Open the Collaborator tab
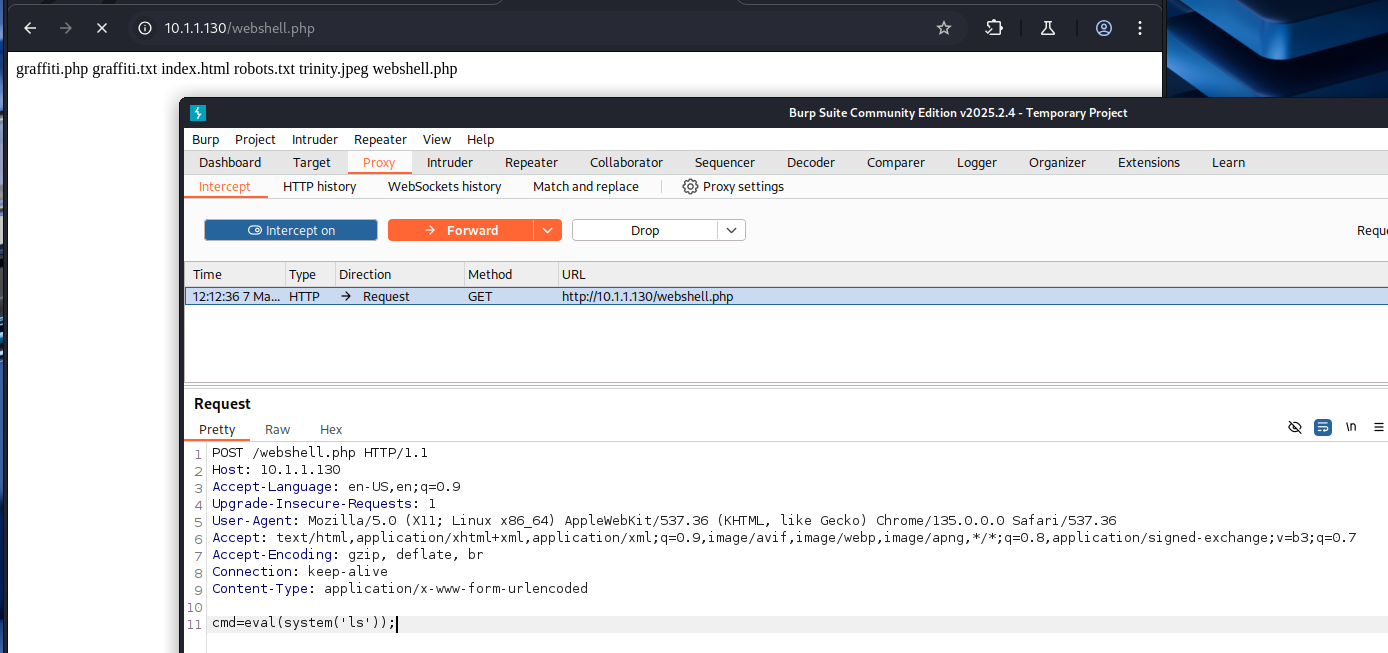1388x653 pixels. [x=626, y=162]
